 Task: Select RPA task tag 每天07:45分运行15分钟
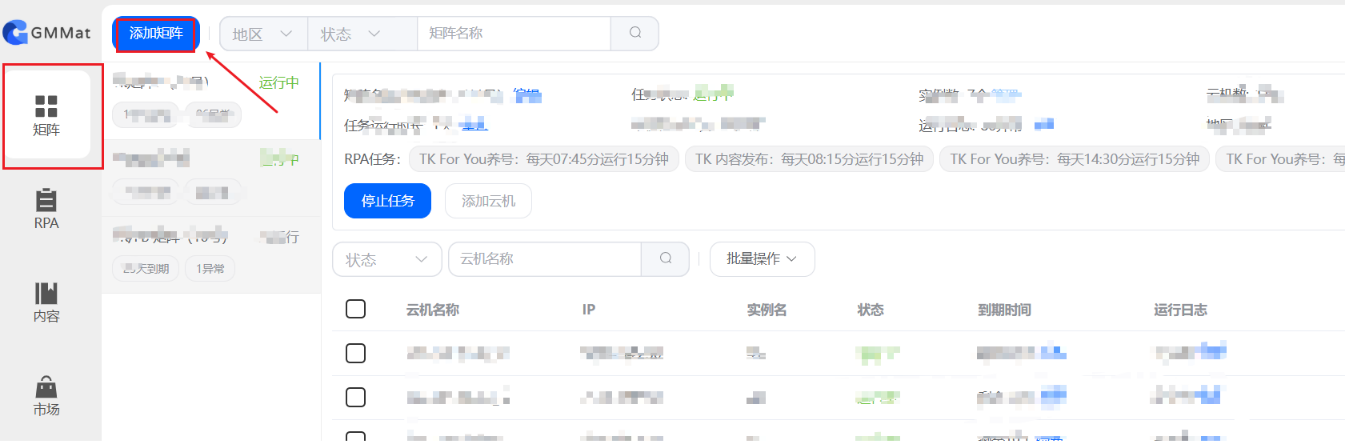point(544,159)
